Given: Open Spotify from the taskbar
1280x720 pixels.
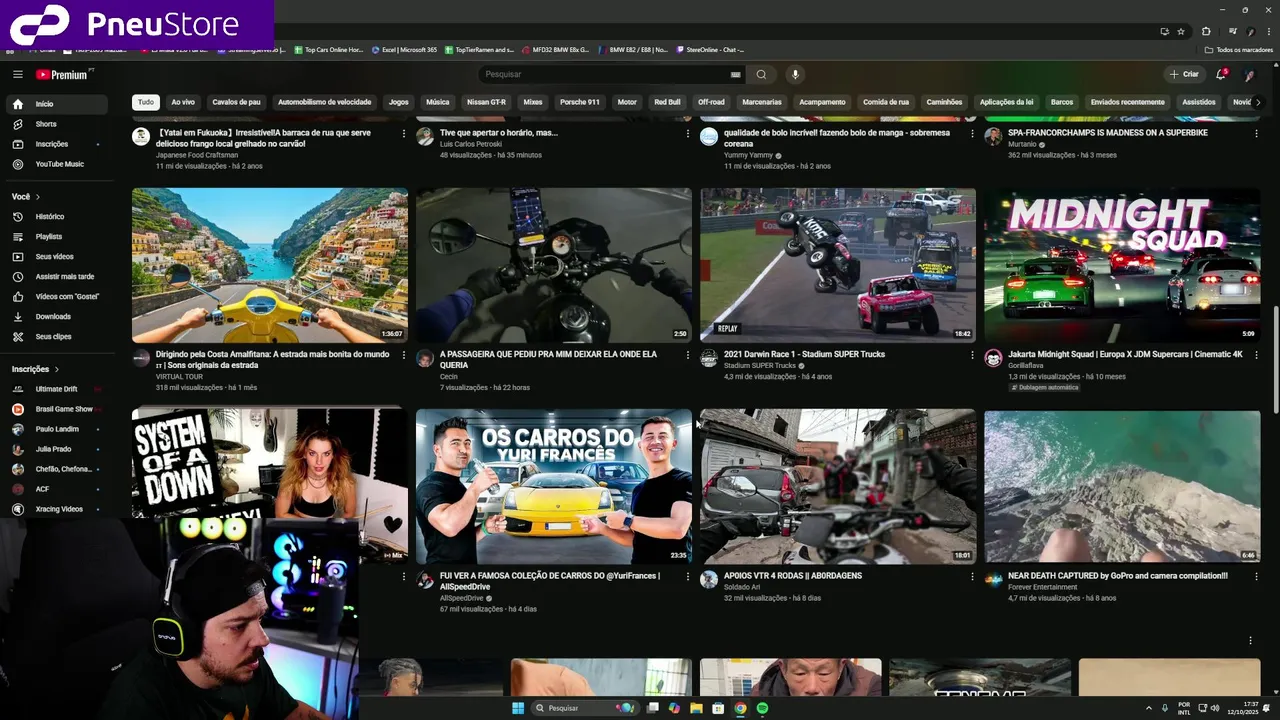Looking at the screenshot, I should (x=762, y=708).
